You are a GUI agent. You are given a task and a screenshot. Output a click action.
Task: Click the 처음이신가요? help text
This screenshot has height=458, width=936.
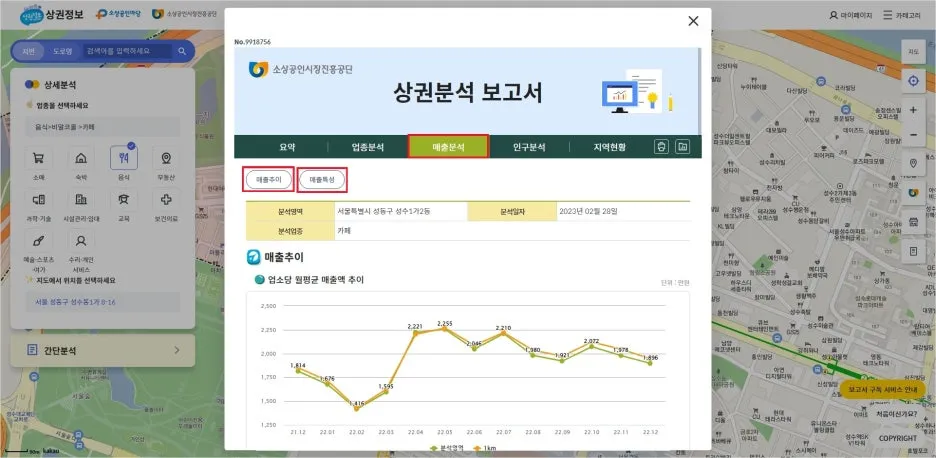(x=897, y=413)
